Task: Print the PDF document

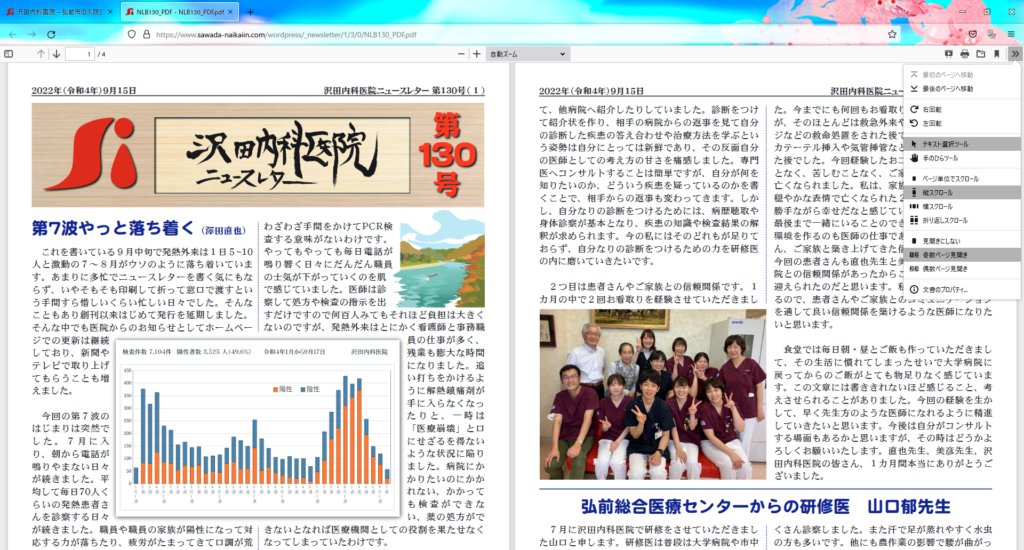Action: click(x=965, y=54)
